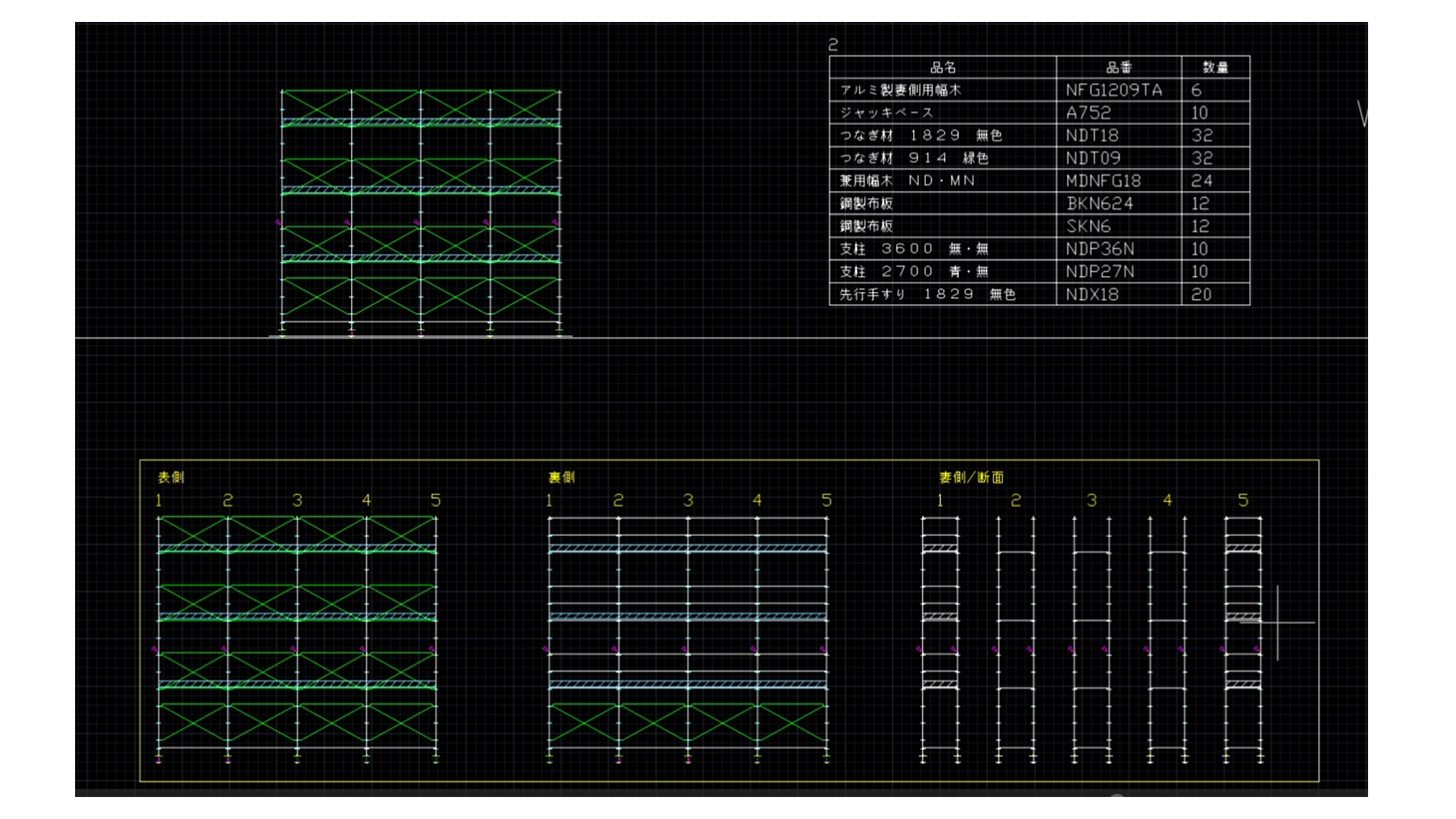Click the 品番 table header
The width and height of the screenshot is (1456, 819).
[1119, 67]
